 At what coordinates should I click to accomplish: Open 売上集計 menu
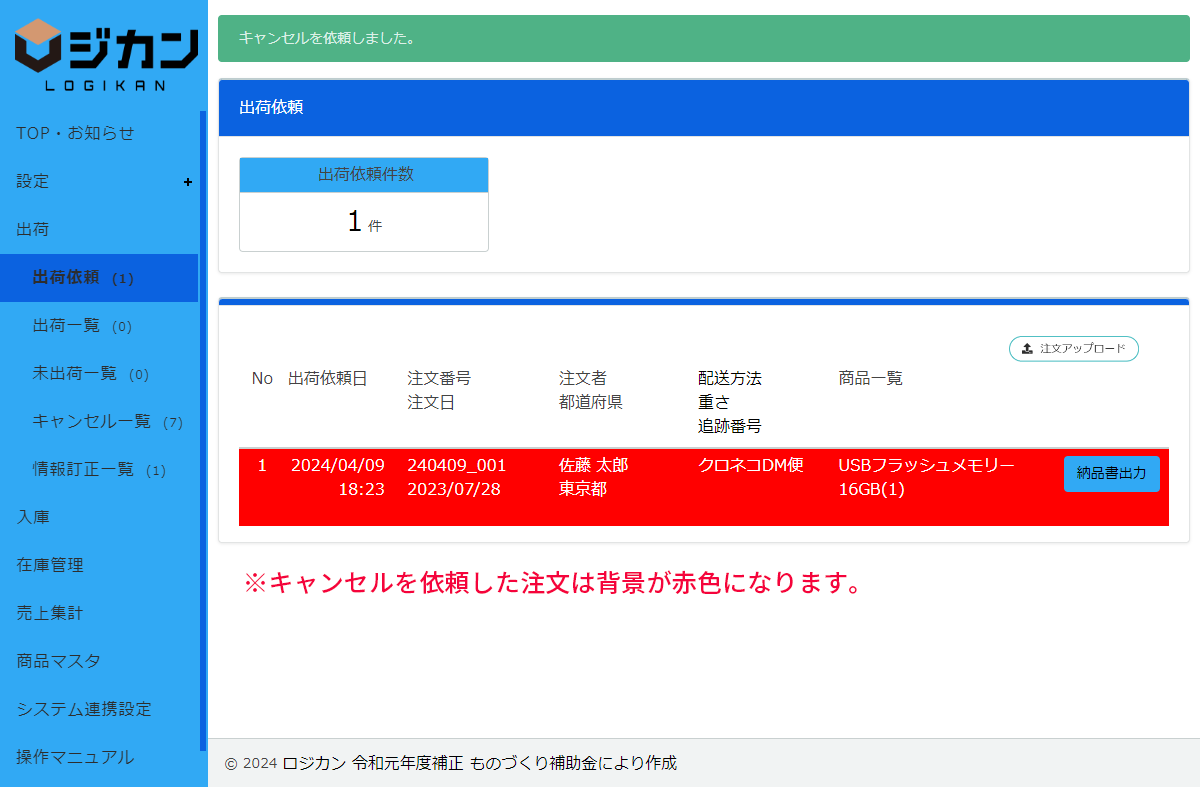click(x=50, y=613)
